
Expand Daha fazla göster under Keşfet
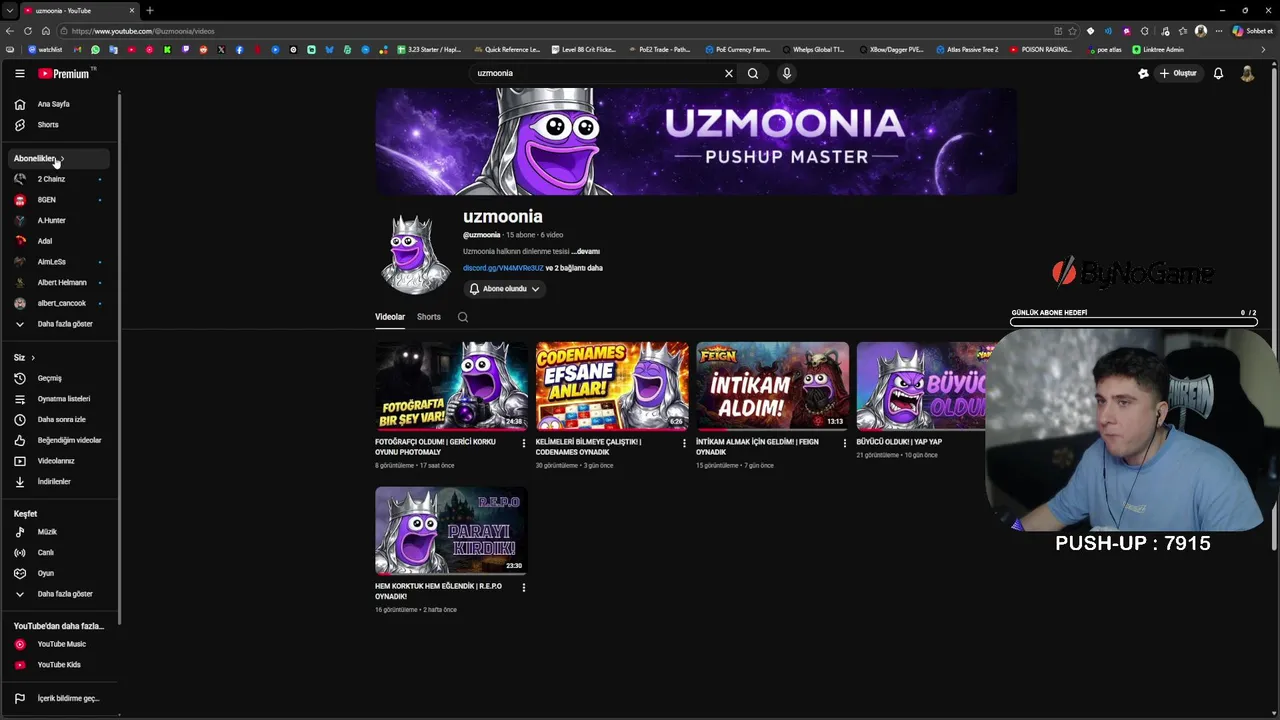(60, 594)
